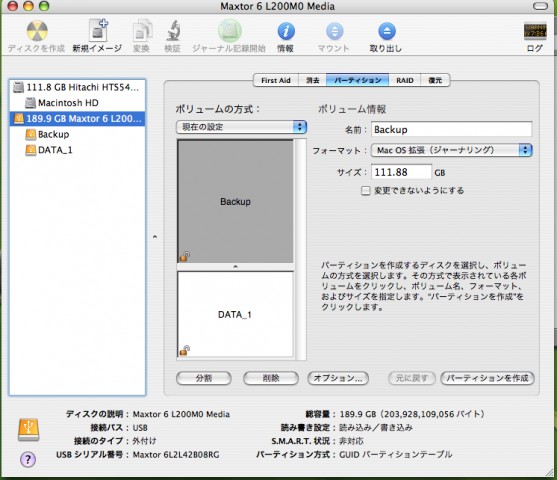Click the window corner resize grip

(549, 473)
